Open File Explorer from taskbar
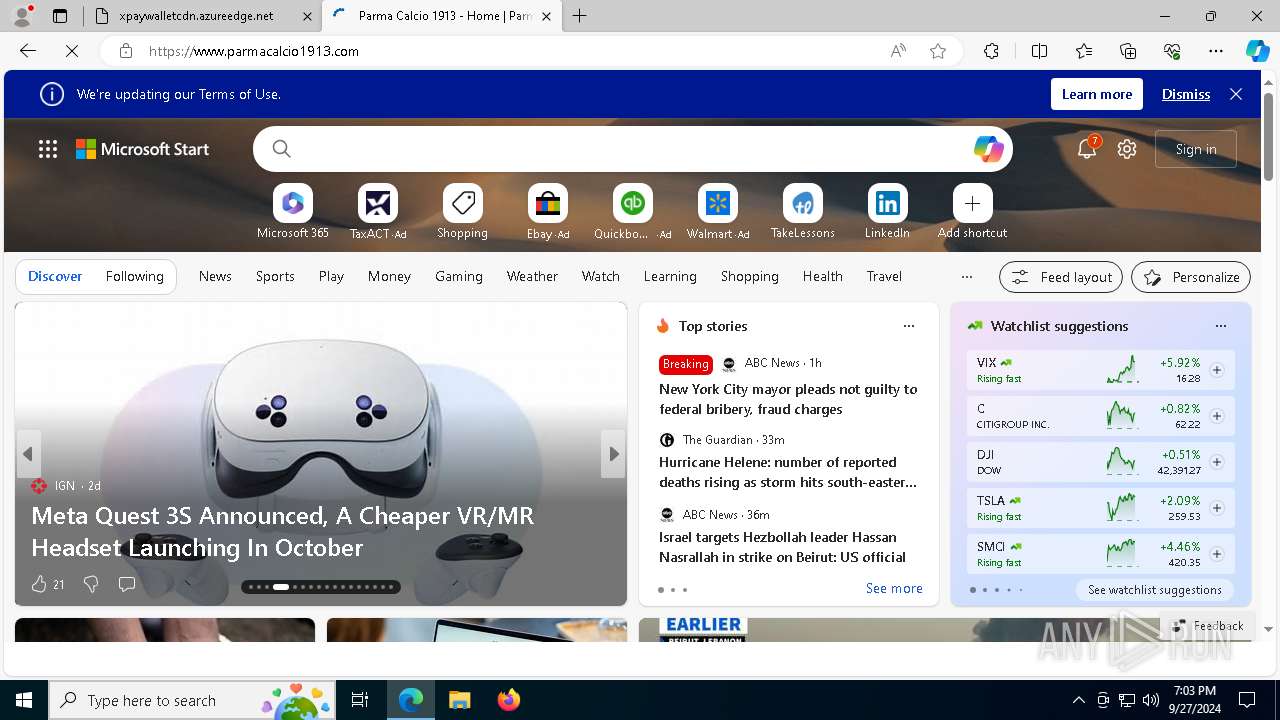The width and height of the screenshot is (1280, 720). (x=459, y=700)
